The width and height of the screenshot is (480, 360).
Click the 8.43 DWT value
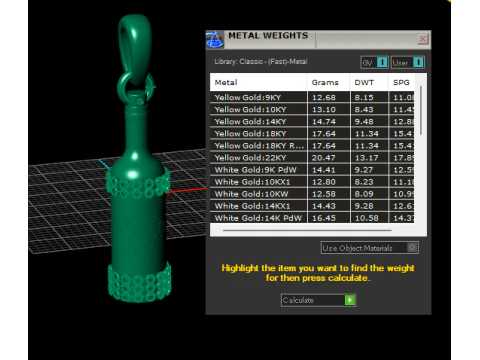click(x=364, y=109)
